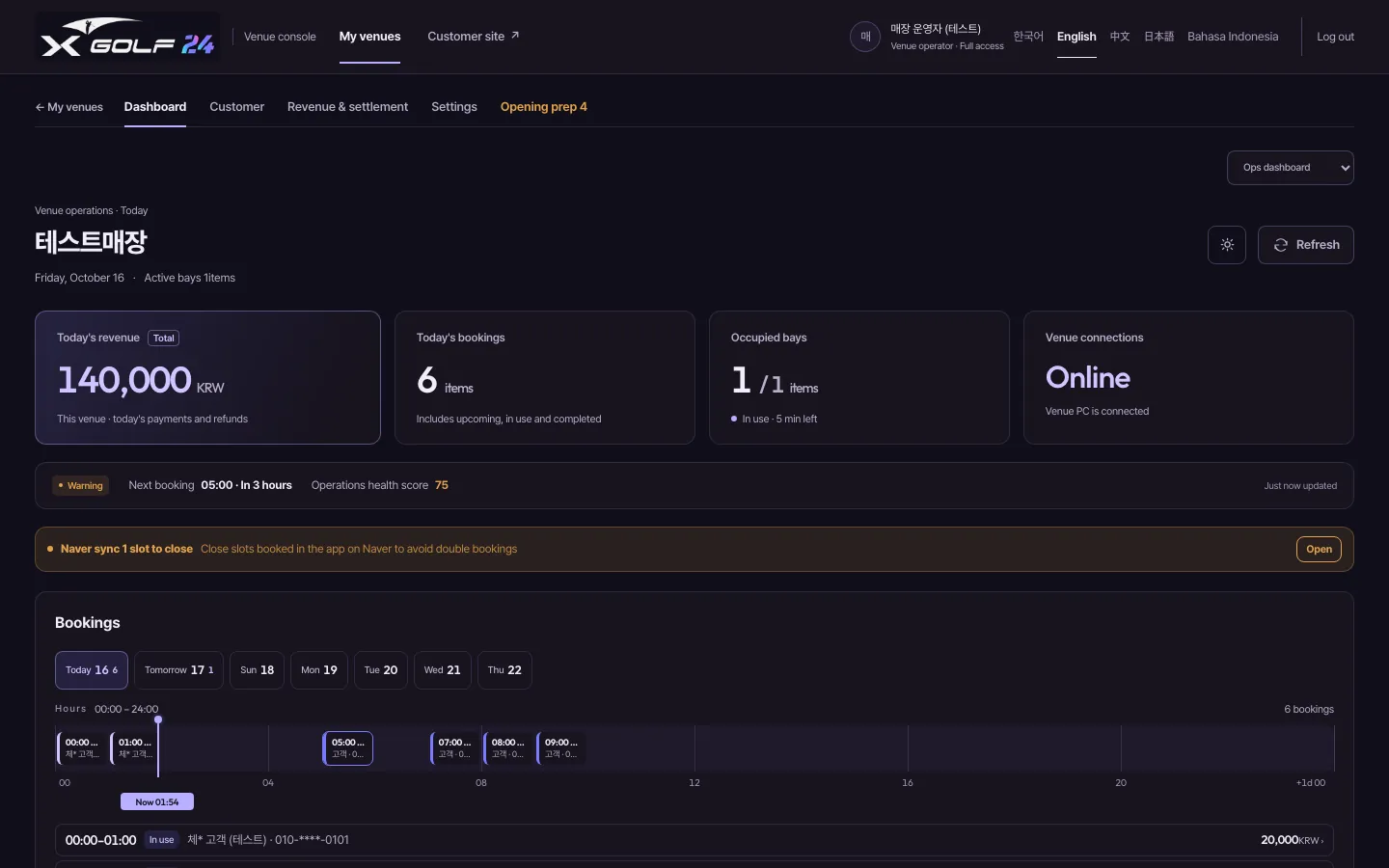The height and width of the screenshot is (868, 1389).
Task: Click Log out
Action: pyautogui.click(x=1335, y=37)
